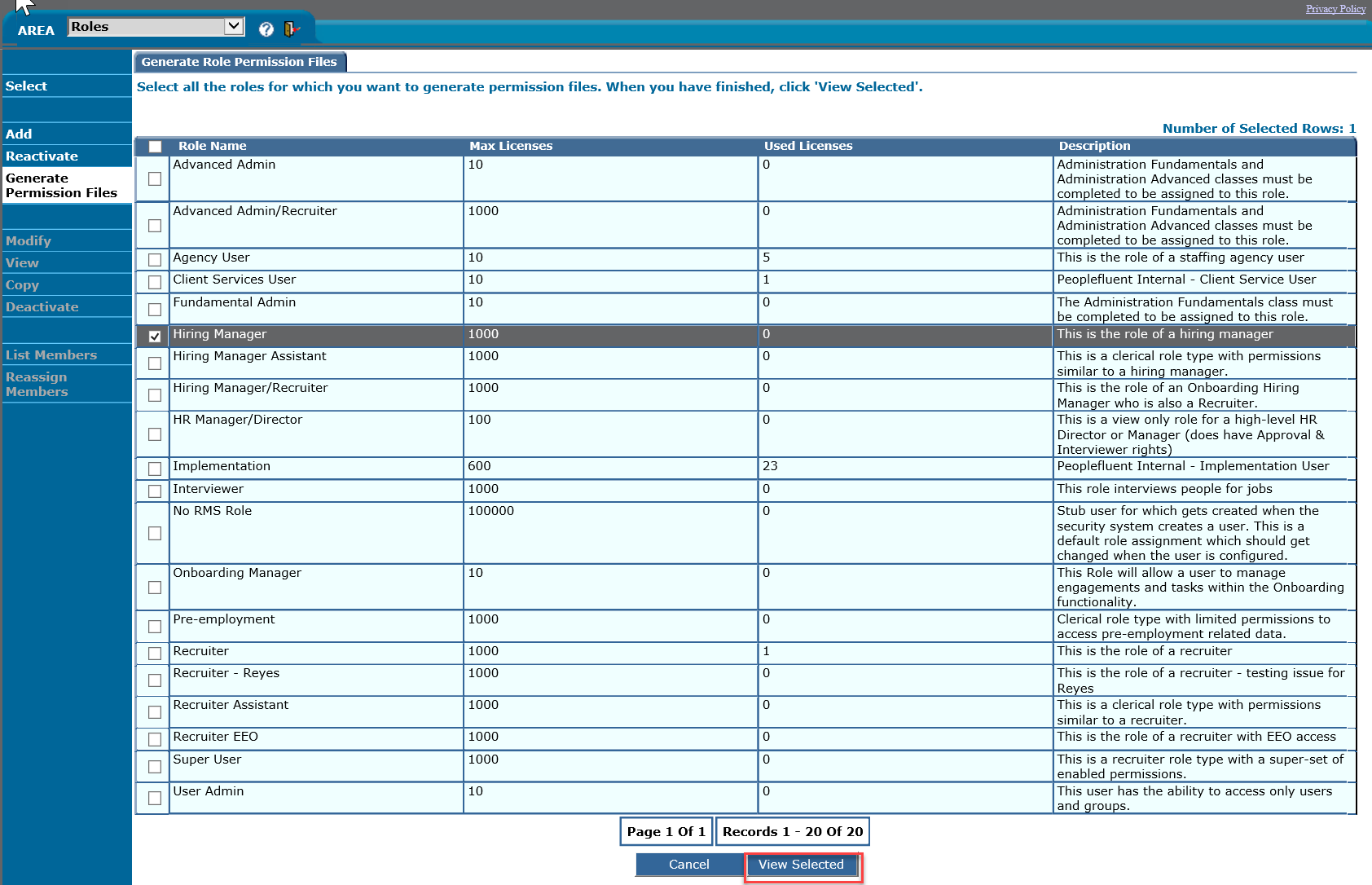Click the 'Records 1 - 20 Of 20' indicator
Image resolution: width=1372 pixels, height=885 pixels.
(793, 831)
